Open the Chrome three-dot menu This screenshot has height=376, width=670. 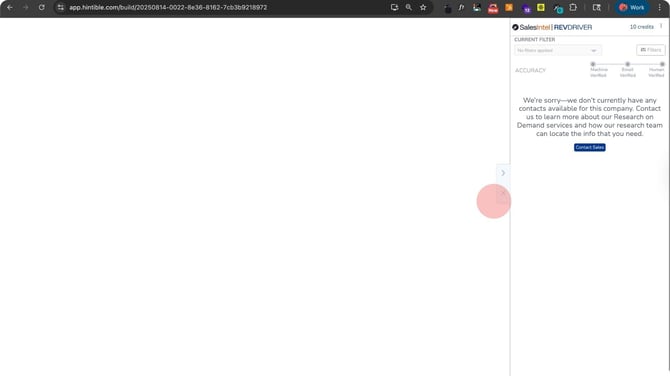coord(660,7)
